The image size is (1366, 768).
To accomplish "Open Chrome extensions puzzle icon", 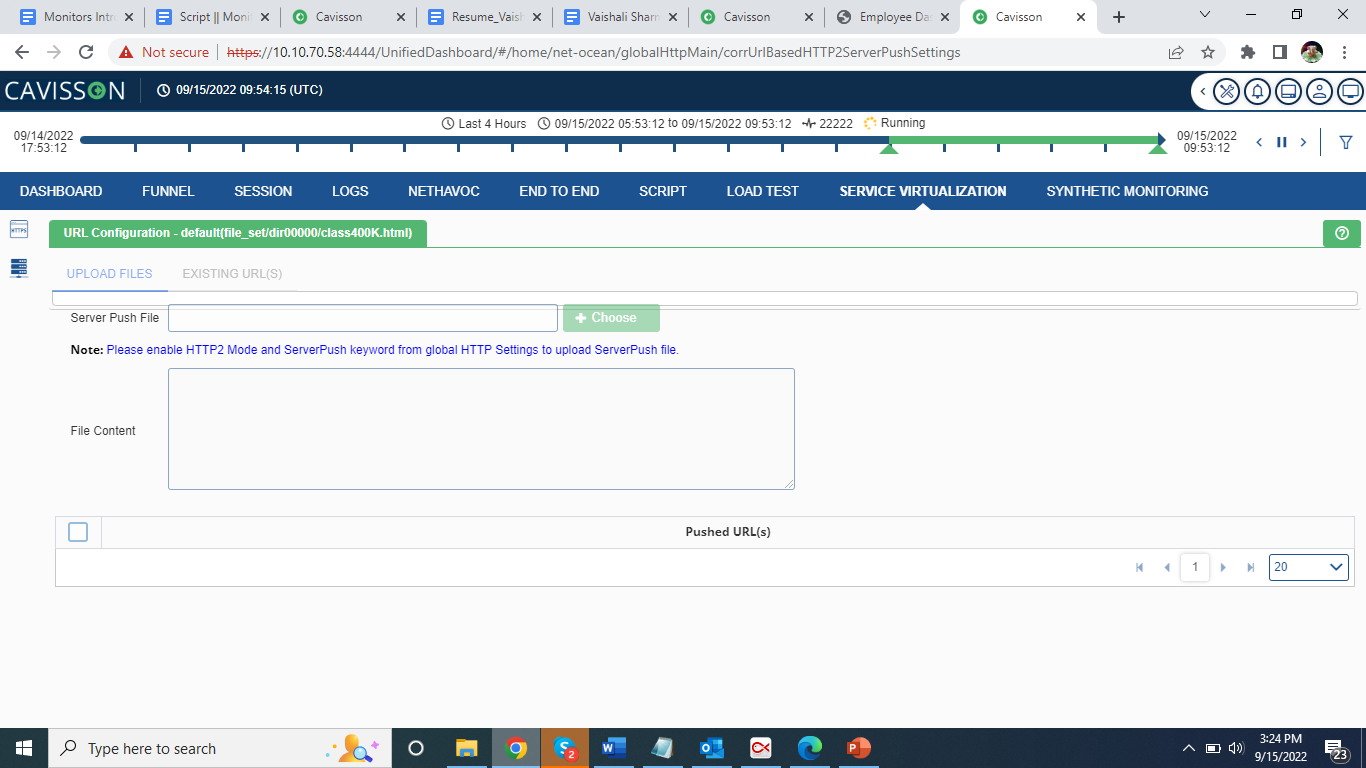I will (x=1248, y=52).
